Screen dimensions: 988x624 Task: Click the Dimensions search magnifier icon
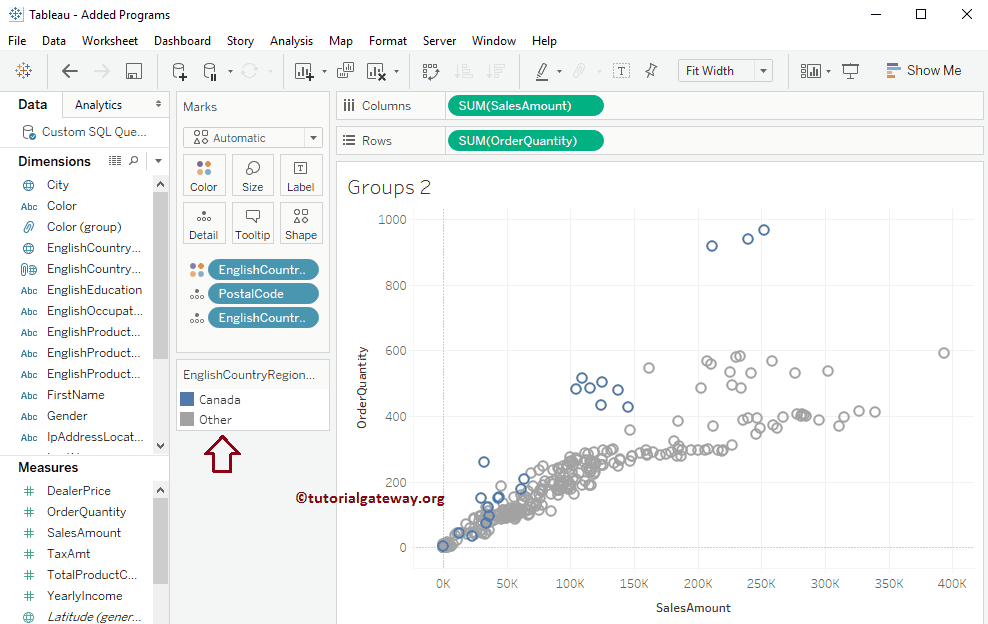pos(134,161)
